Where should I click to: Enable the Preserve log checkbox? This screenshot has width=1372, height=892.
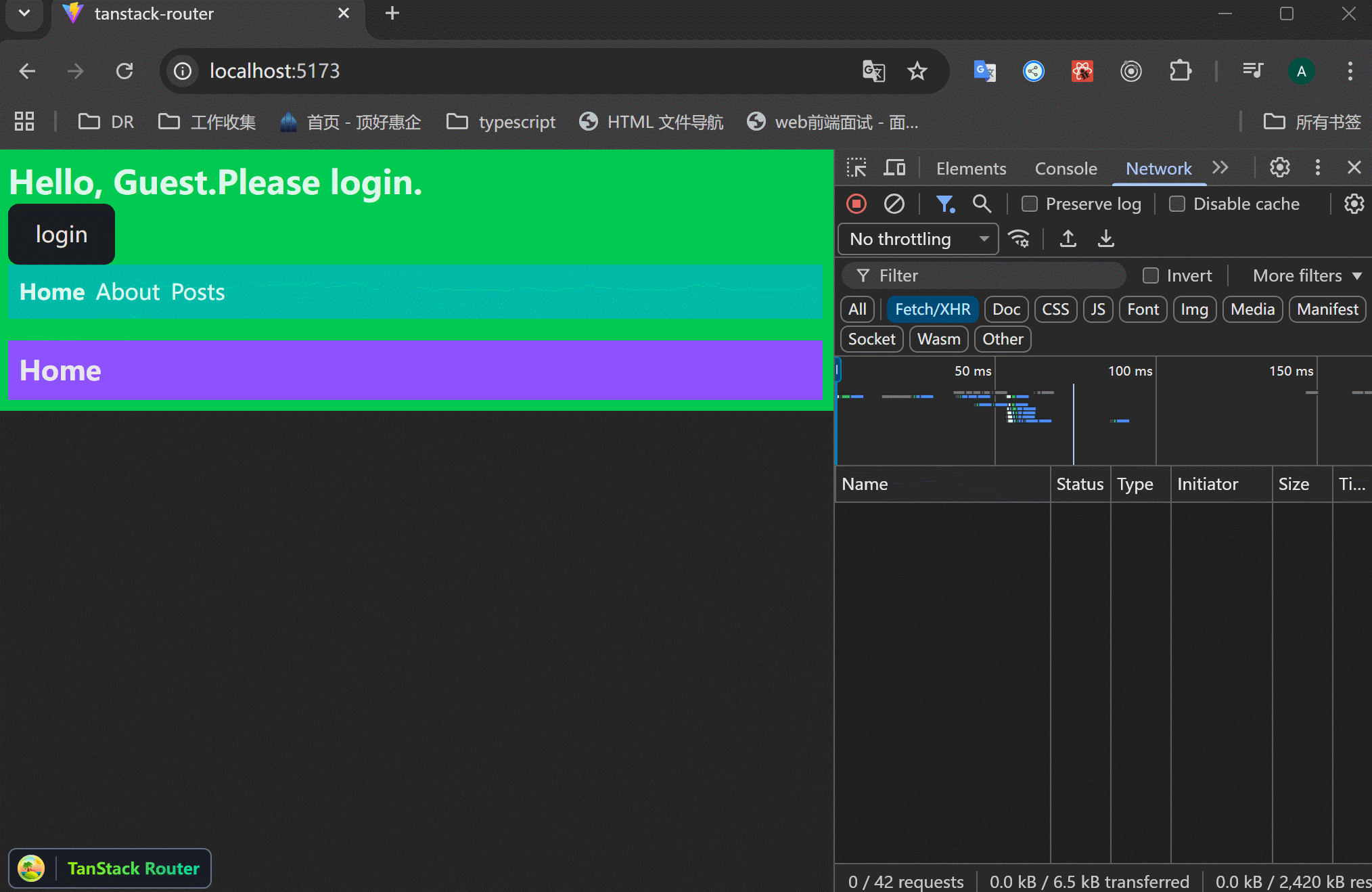(1030, 204)
